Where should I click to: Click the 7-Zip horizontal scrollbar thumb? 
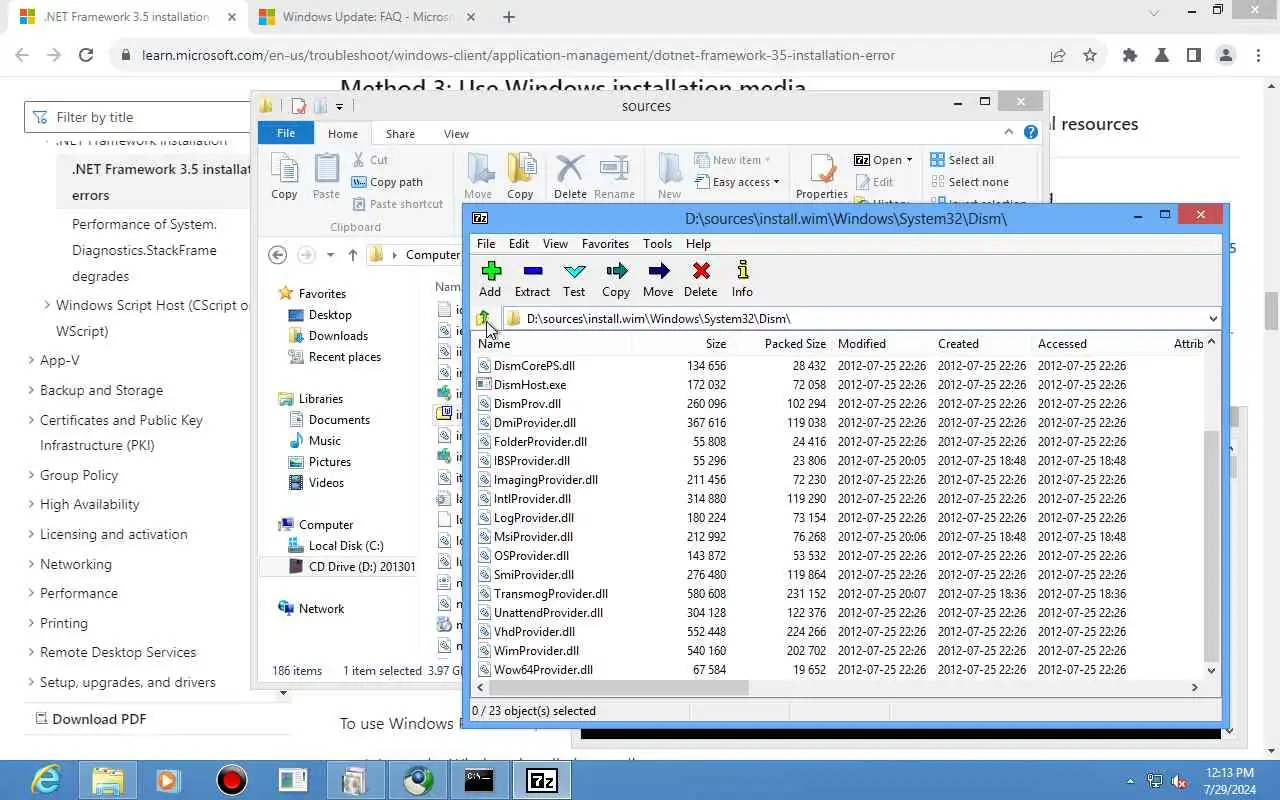[618, 687]
